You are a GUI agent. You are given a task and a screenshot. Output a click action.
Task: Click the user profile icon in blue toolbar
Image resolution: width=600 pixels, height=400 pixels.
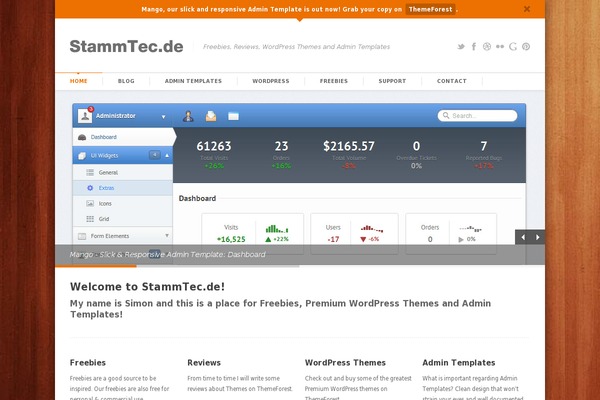[188, 116]
